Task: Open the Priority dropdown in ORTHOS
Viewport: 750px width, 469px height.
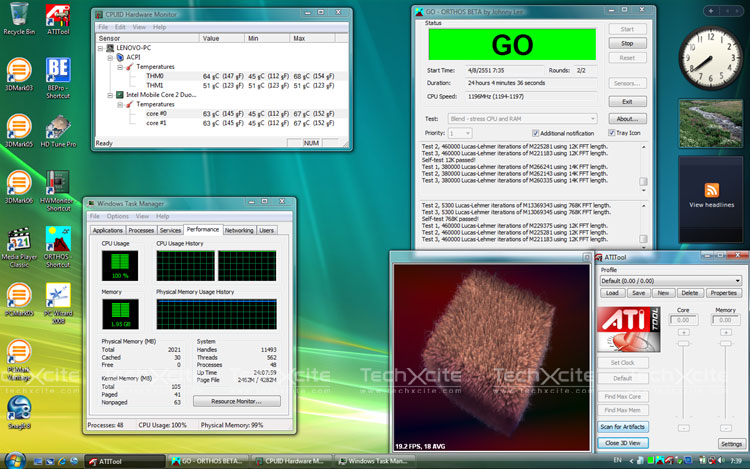Action: pyautogui.click(x=460, y=133)
